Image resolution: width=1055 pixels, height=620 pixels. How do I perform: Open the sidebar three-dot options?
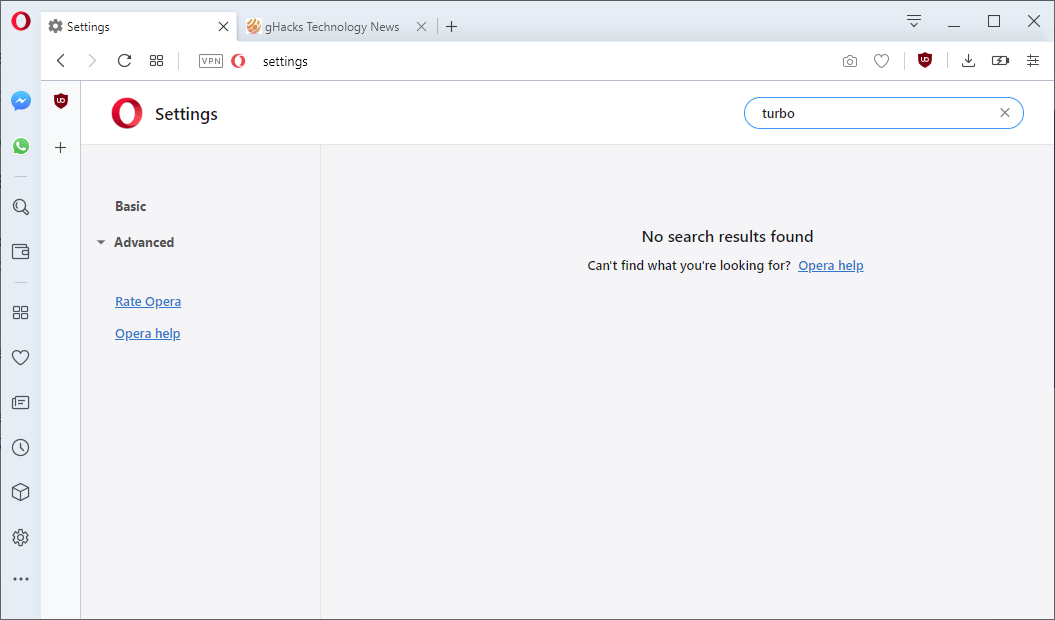pyautogui.click(x=21, y=579)
